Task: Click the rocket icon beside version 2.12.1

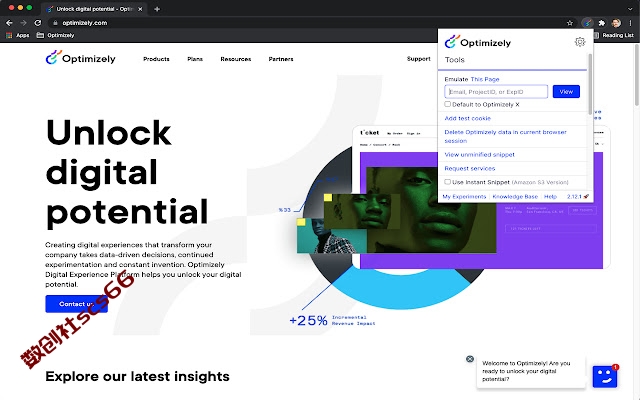Action: (586, 196)
